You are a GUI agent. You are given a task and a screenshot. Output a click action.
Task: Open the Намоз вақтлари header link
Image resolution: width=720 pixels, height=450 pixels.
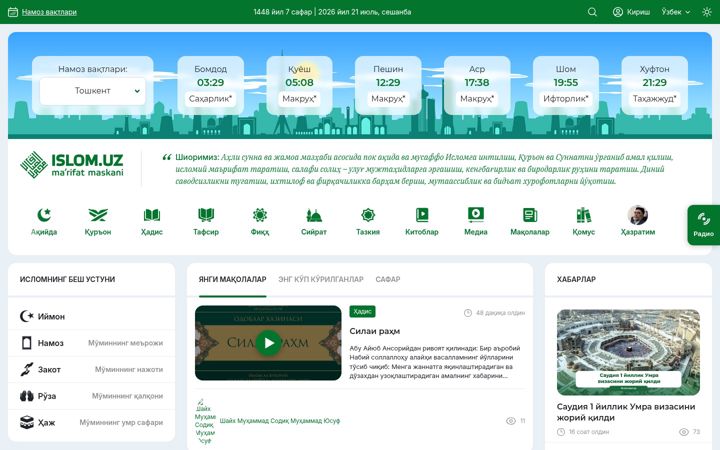tap(49, 12)
